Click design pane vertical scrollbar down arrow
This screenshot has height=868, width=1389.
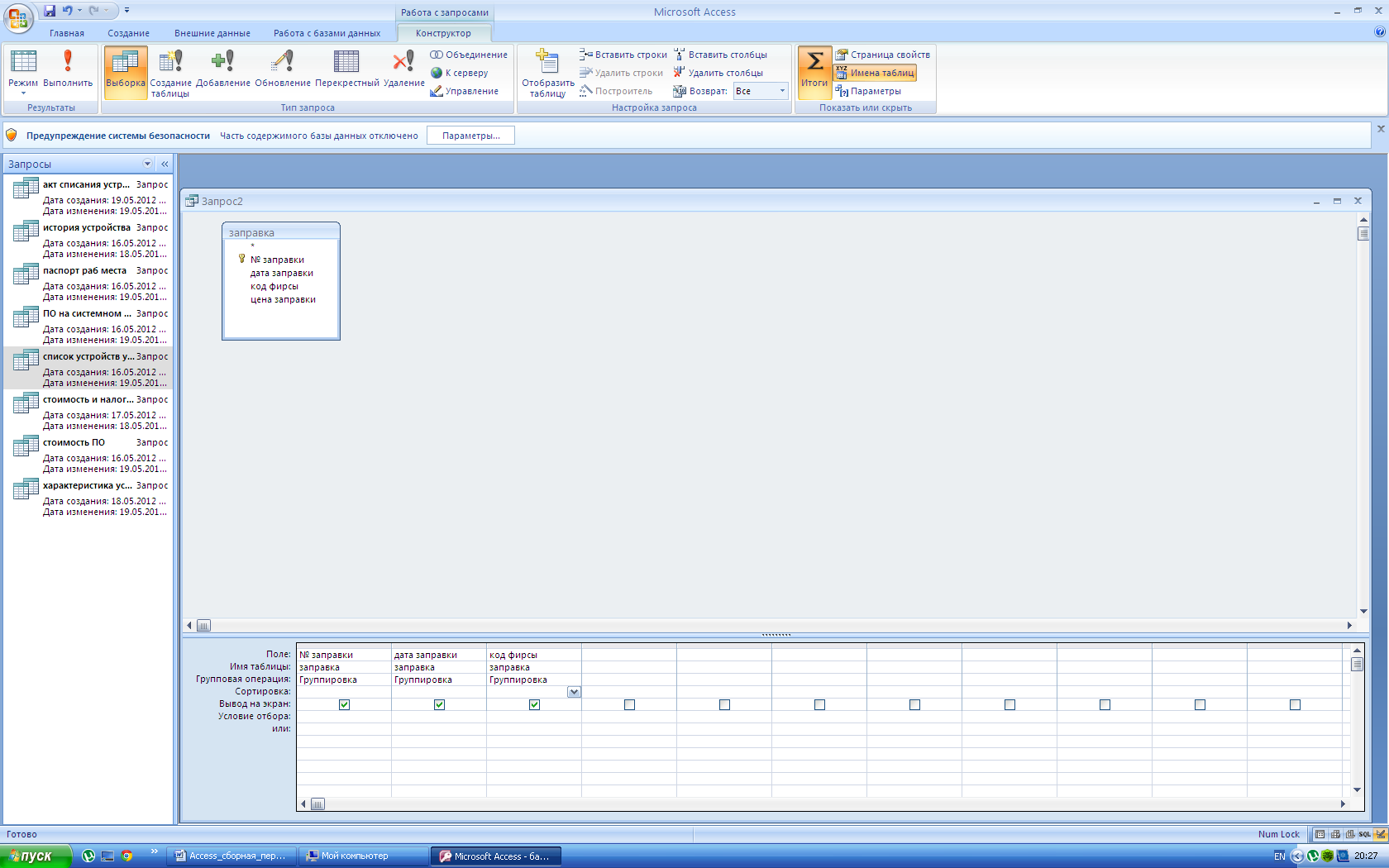pyautogui.click(x=1363, y=612)
